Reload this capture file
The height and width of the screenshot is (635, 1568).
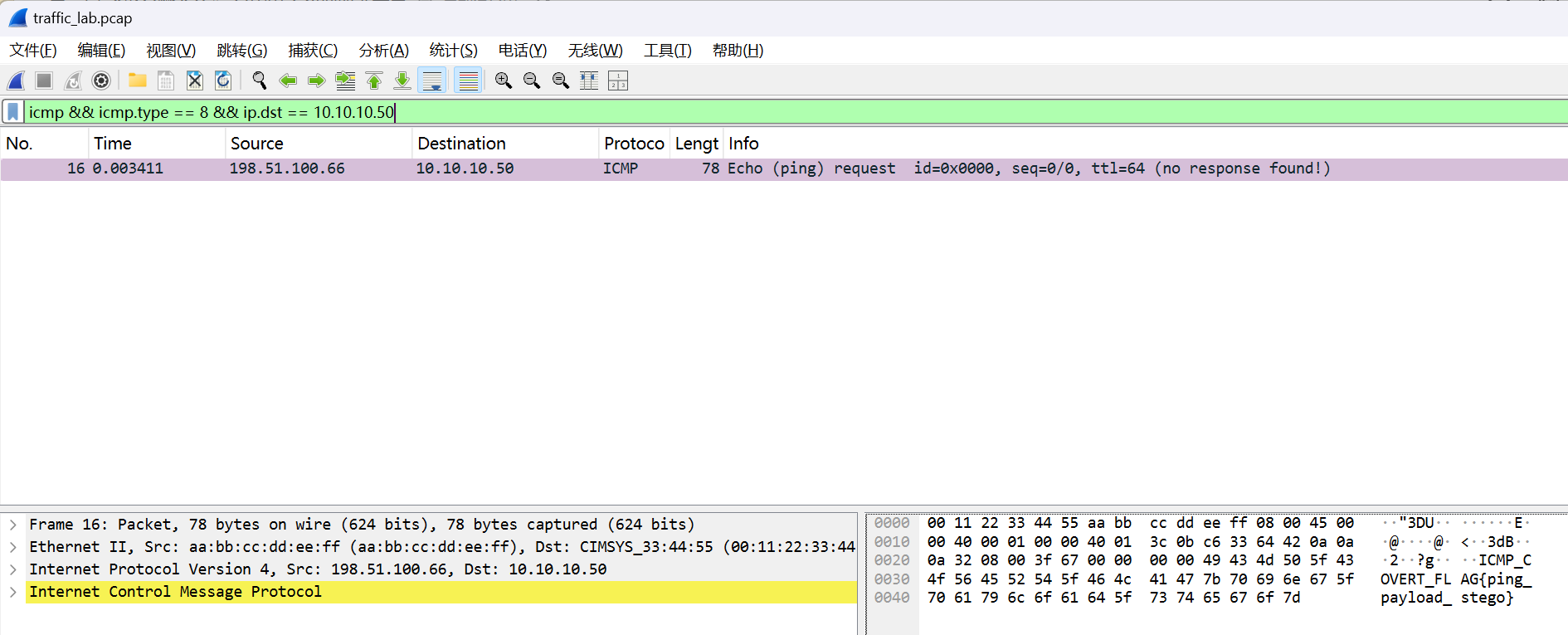tap(223, 81)
